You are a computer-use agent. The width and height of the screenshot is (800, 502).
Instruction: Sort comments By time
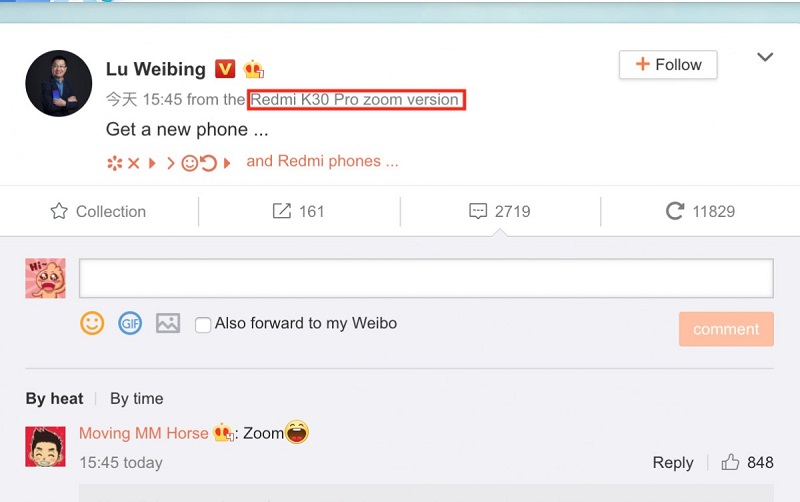[137, 398]
